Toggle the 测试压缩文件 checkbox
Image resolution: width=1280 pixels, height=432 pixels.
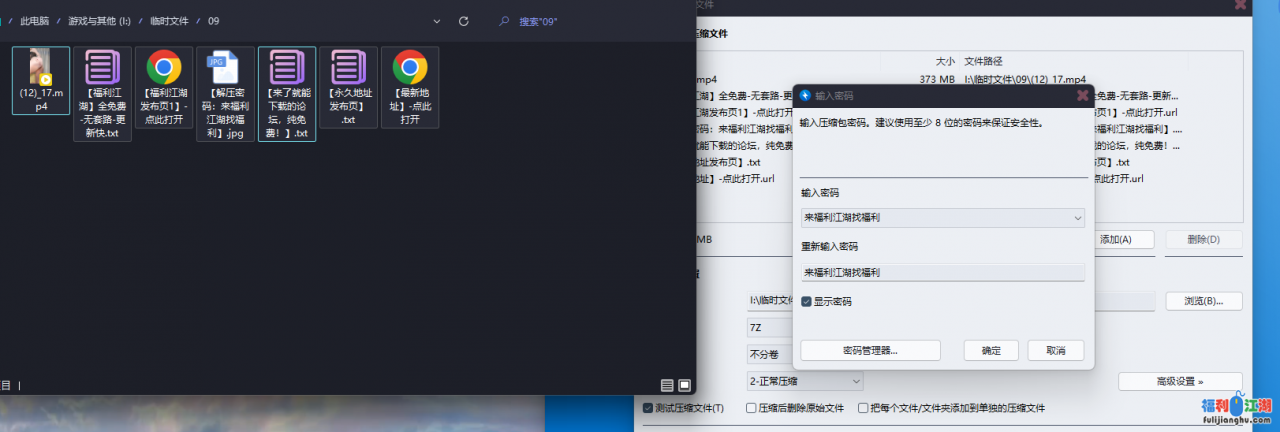coord(647,408)
